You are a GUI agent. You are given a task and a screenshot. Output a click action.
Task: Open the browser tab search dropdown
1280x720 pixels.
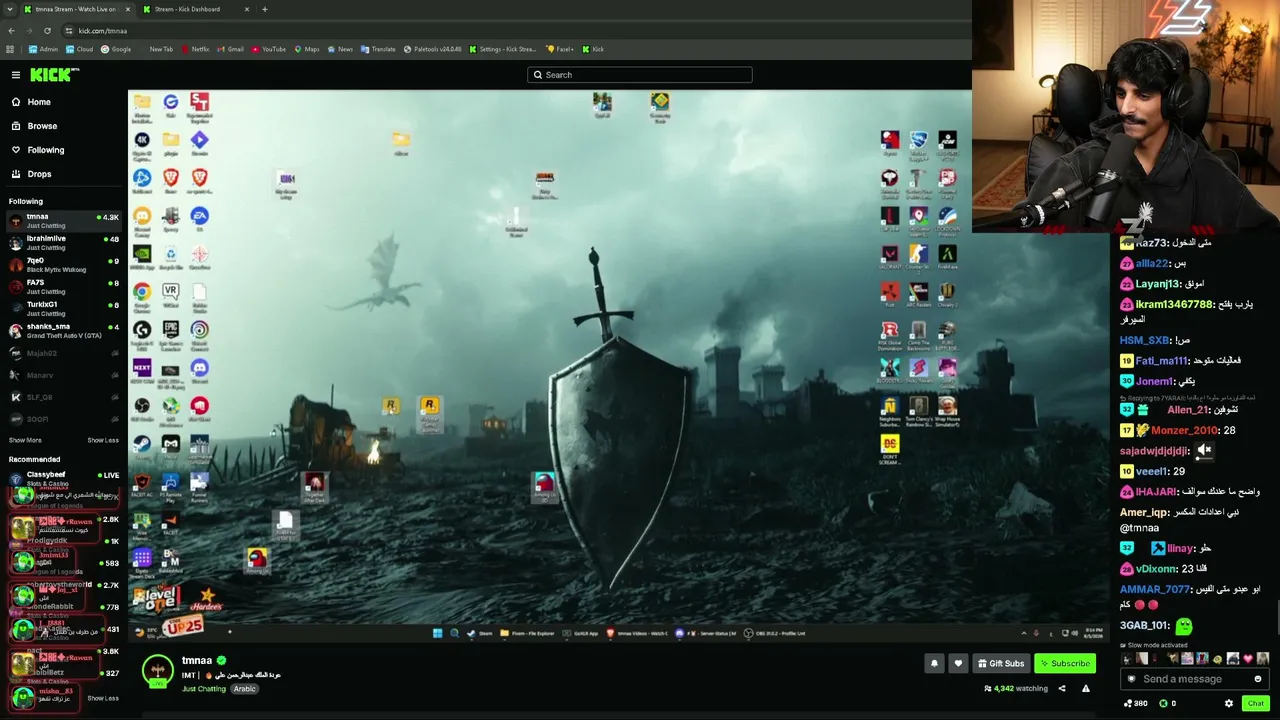tap(10, 9)
